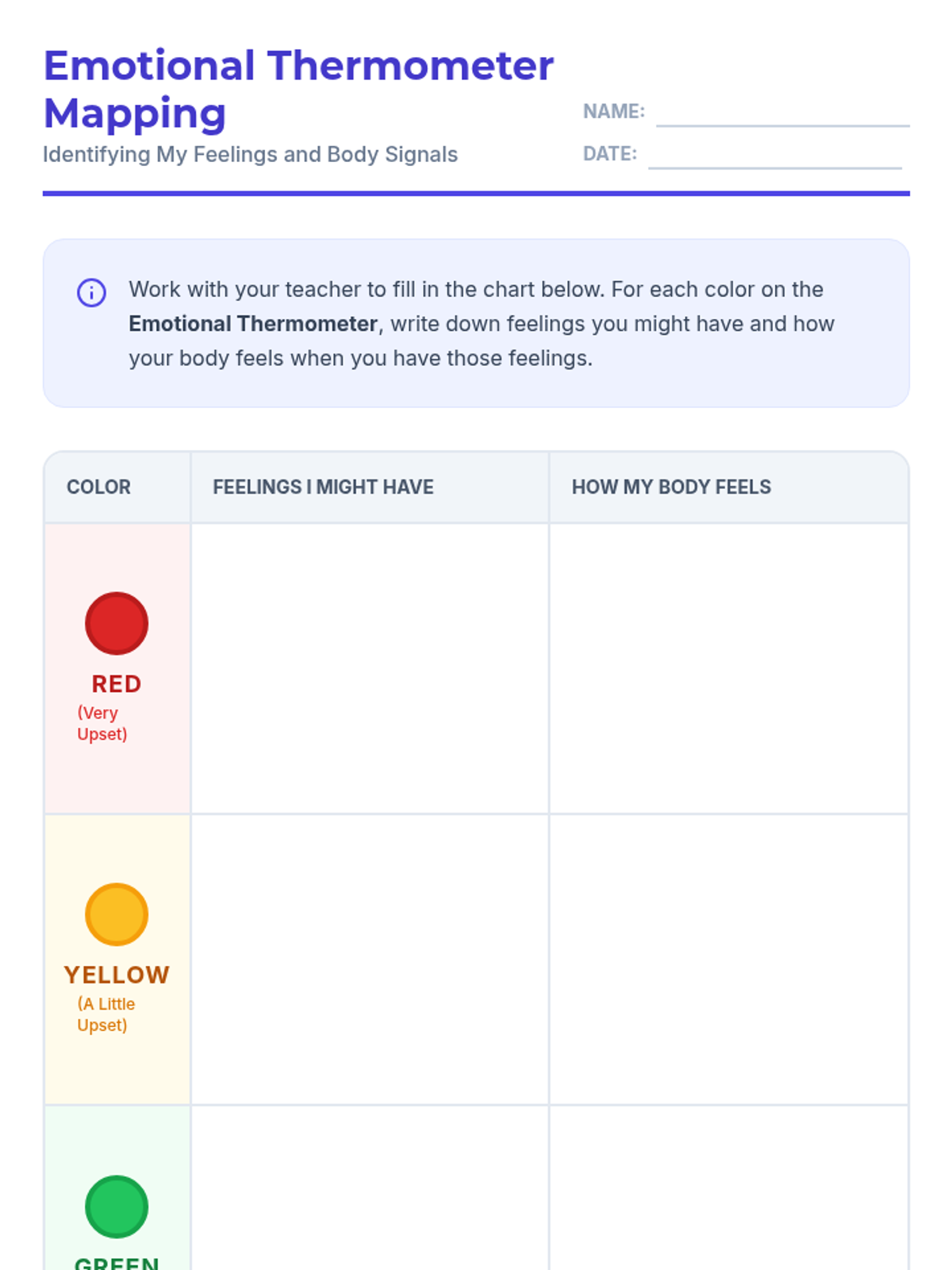Image resolution: width=952 pixels, height=1270 pixels.
Task: Click the Yellow row body feels cell
Action: point(728,959)
